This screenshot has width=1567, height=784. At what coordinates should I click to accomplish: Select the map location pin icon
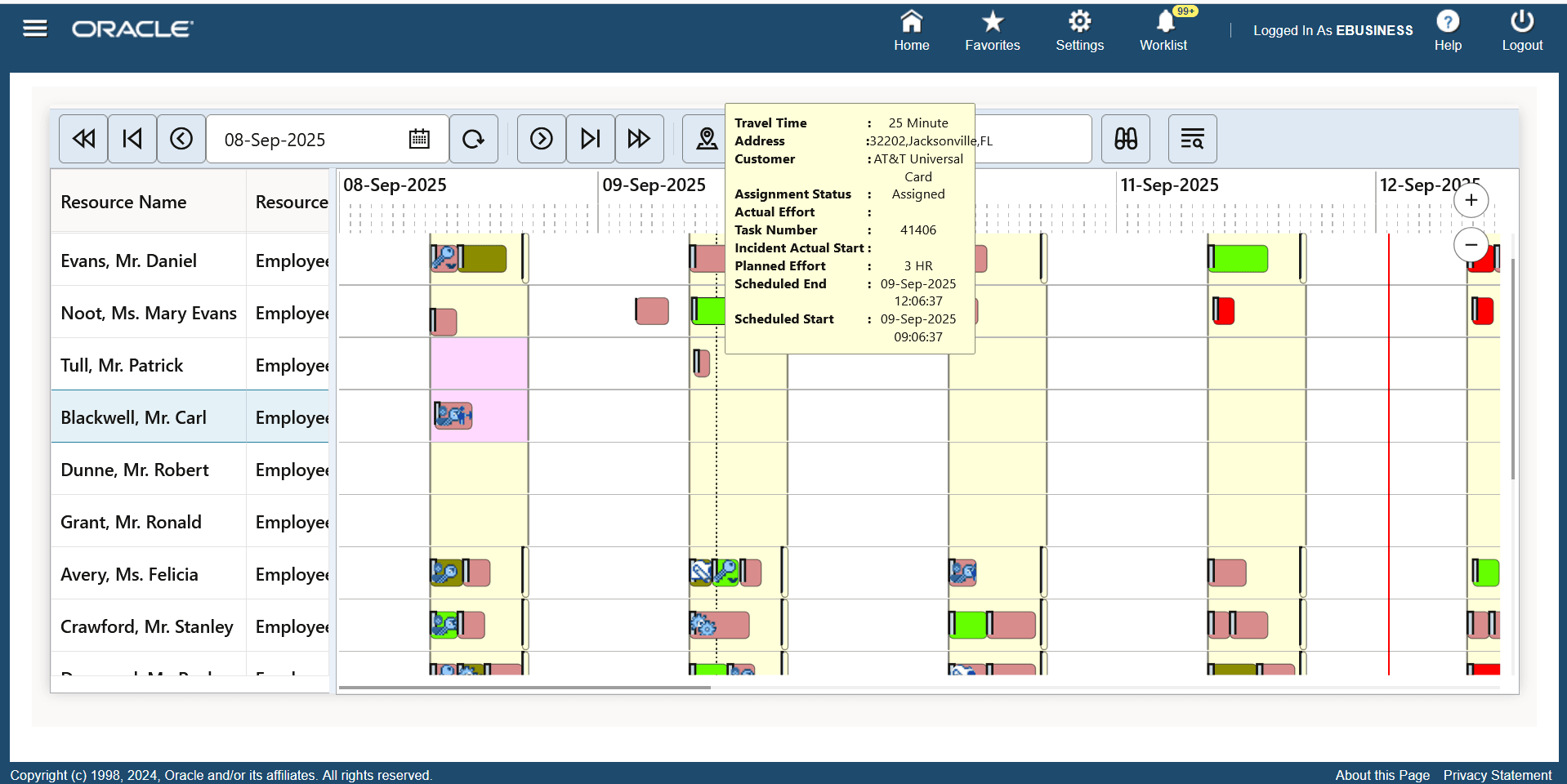point(706,139)
